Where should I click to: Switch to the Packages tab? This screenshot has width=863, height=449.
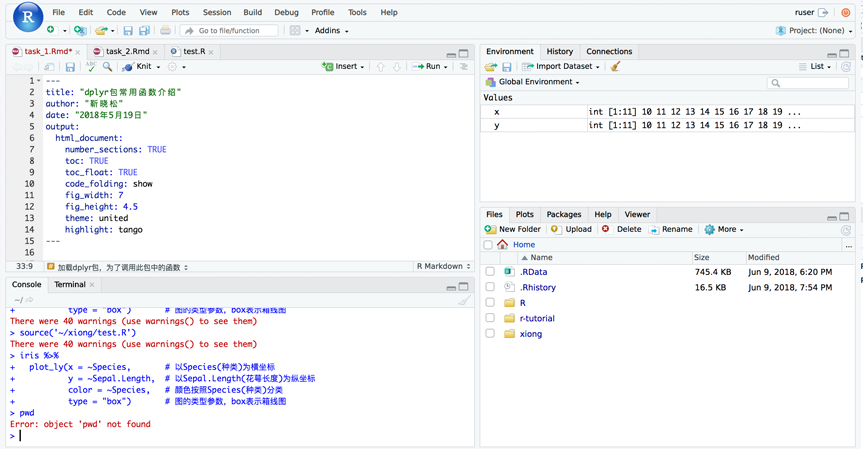pos(564,214)
